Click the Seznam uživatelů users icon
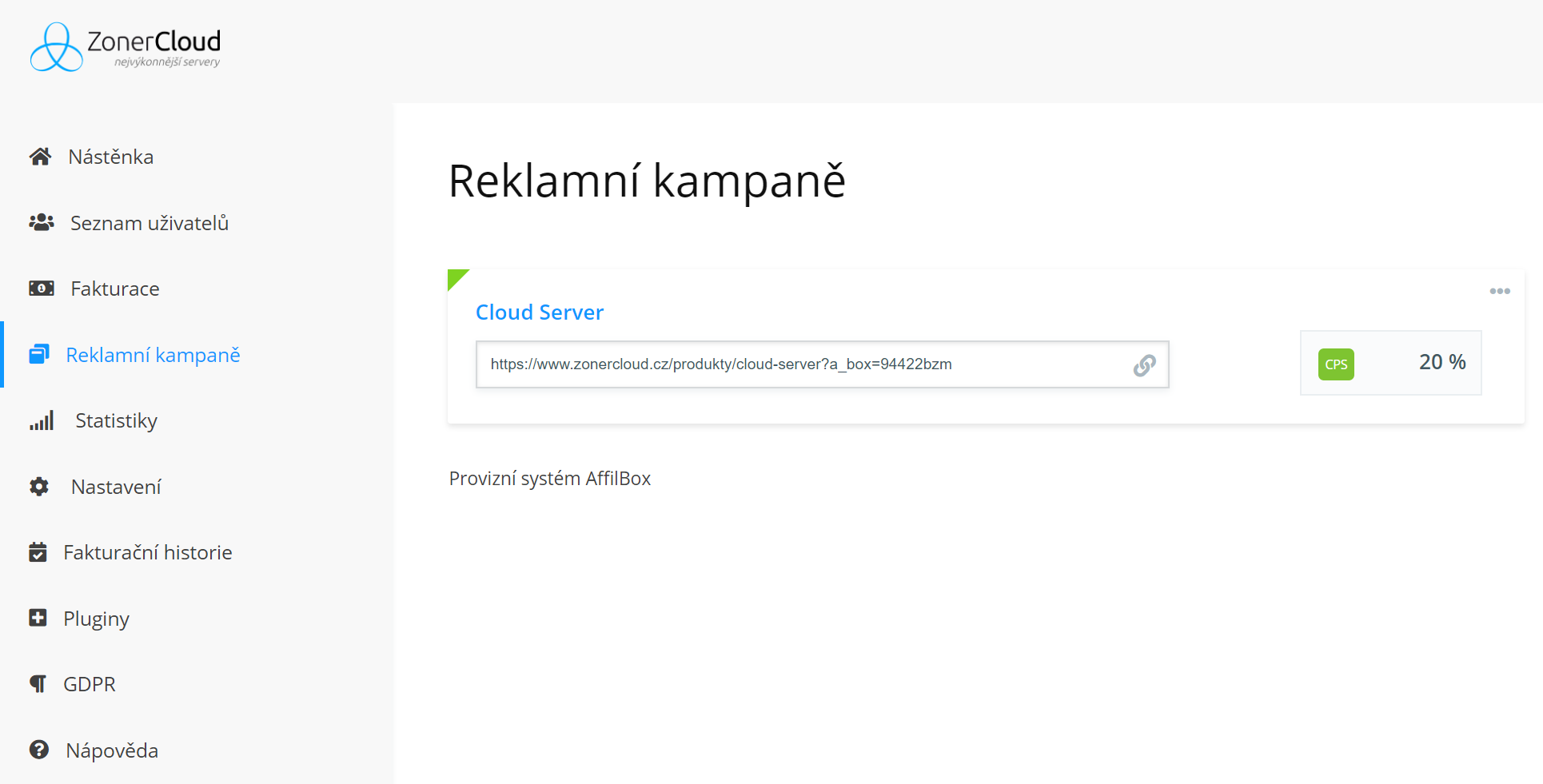 click(42, 222)
